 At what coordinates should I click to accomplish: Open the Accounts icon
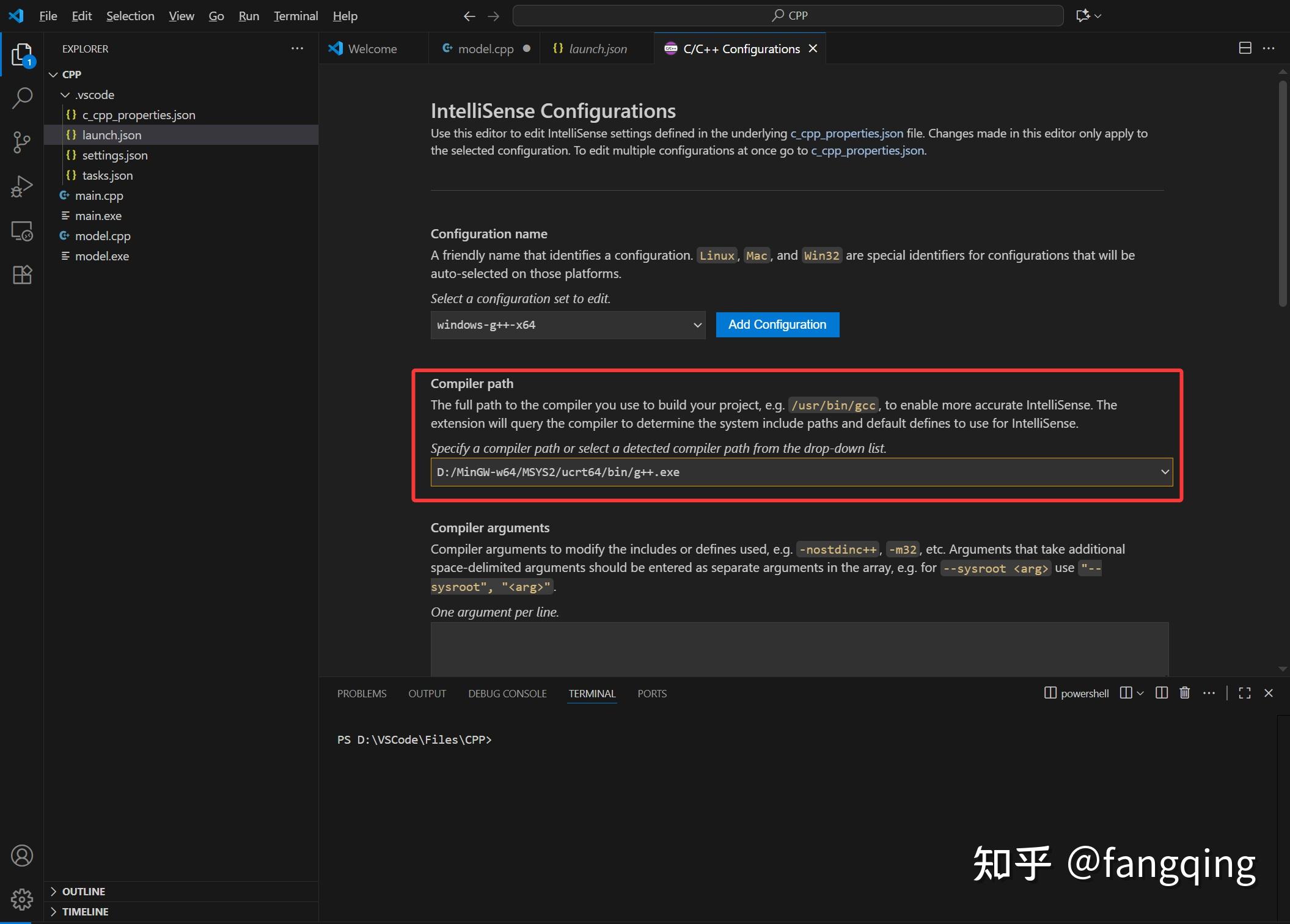(22, 856)
